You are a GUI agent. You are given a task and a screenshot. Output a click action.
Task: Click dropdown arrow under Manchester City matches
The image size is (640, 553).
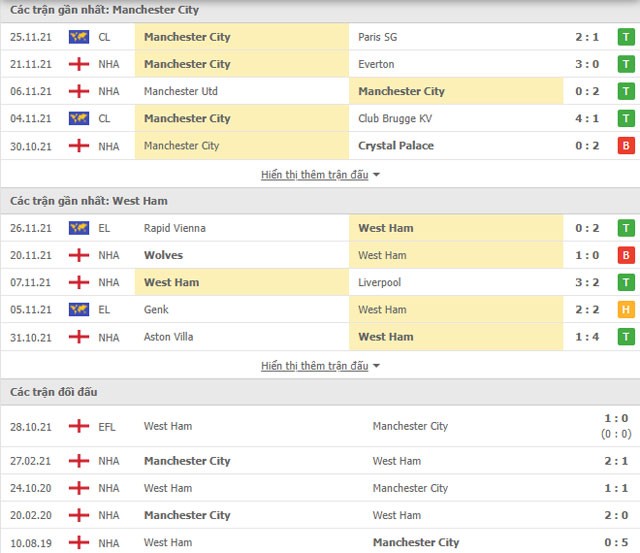click(376, 175)
